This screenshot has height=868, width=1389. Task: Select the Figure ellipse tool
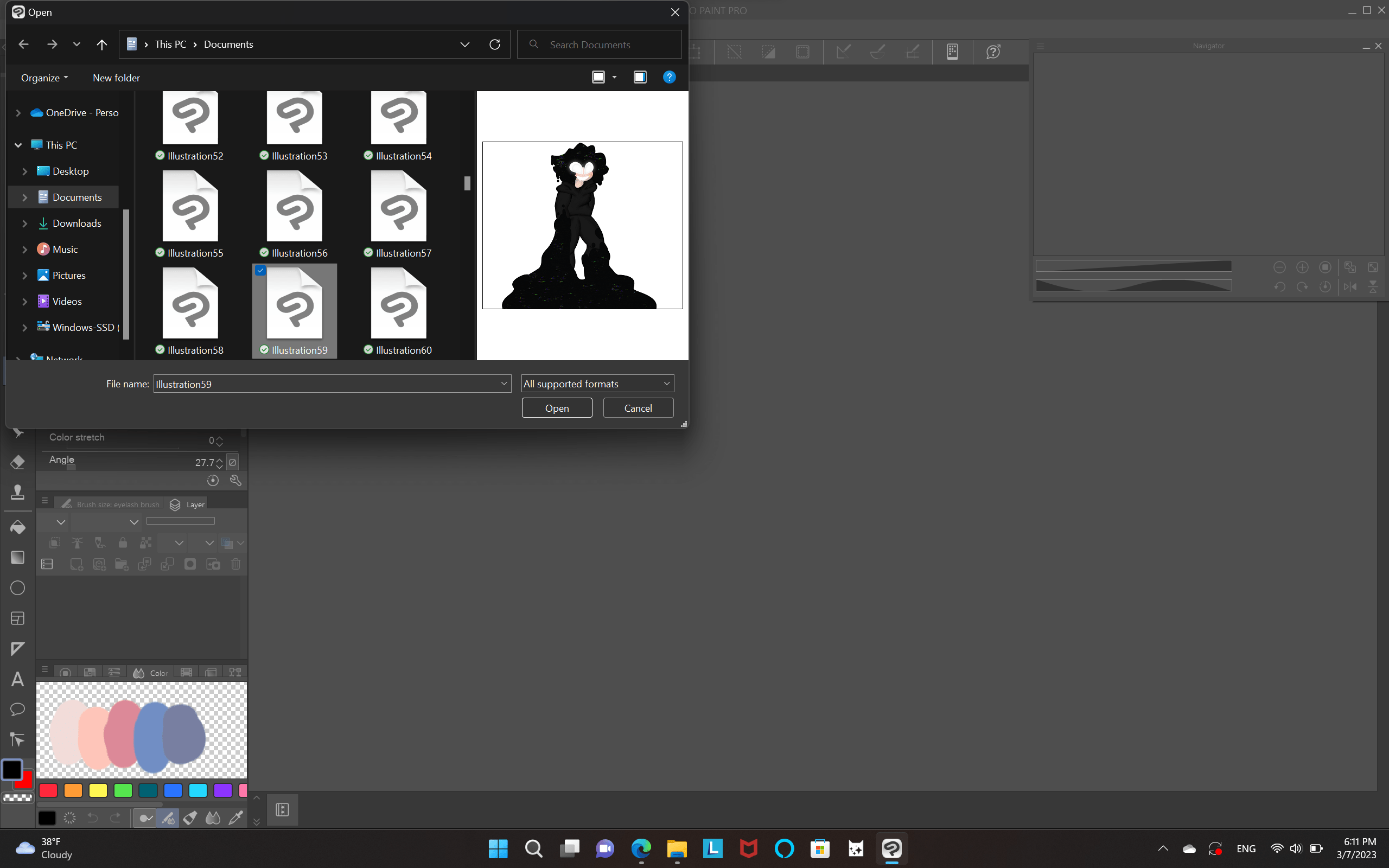pyautogui.click(x=17, y=588)
